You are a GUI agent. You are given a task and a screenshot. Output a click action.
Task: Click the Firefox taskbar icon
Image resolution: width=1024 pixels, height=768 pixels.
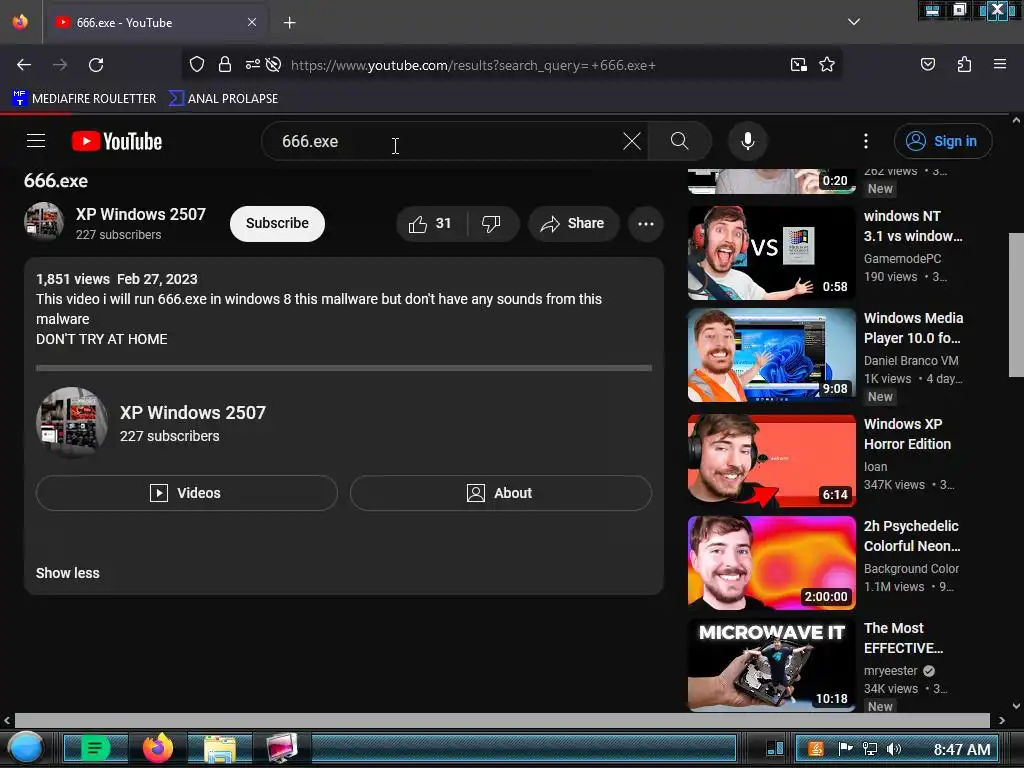click(158, 748)
